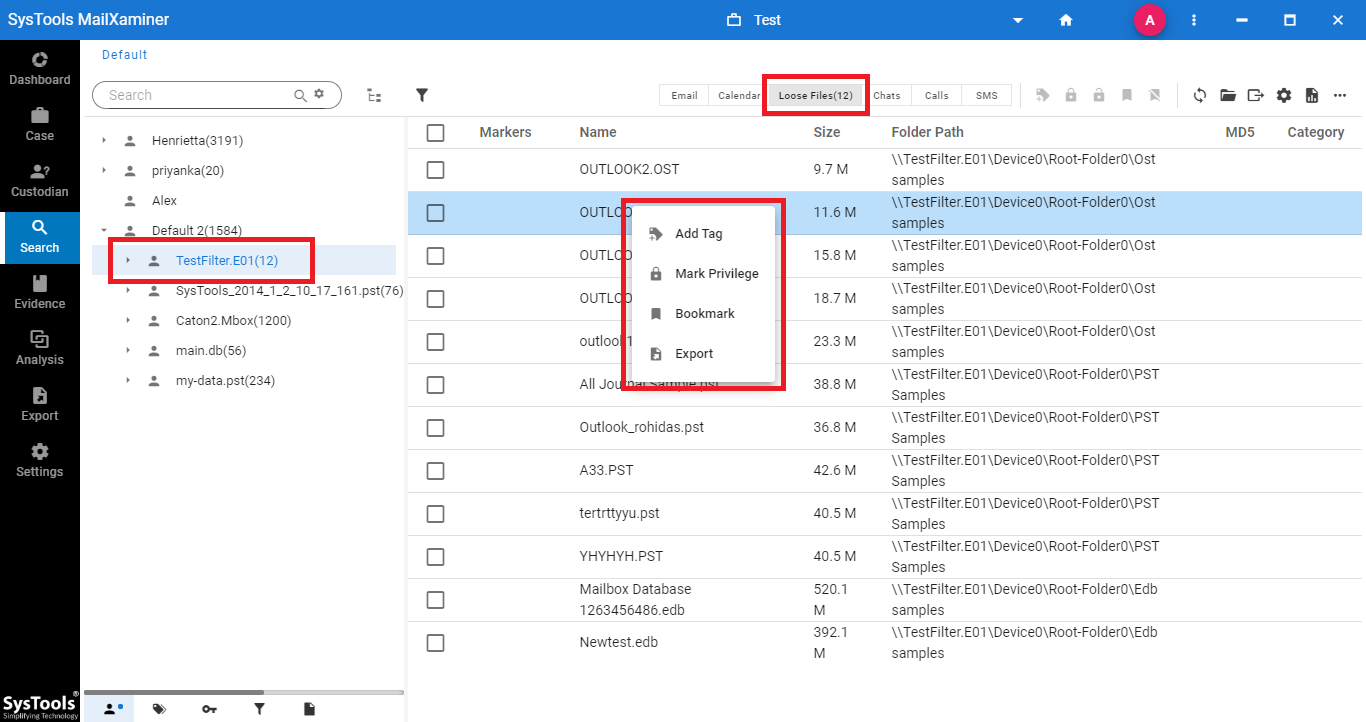The image size is (1366, 722).
Task: Choose Mark Privilege from the context menu
Action: pos(704,274)
